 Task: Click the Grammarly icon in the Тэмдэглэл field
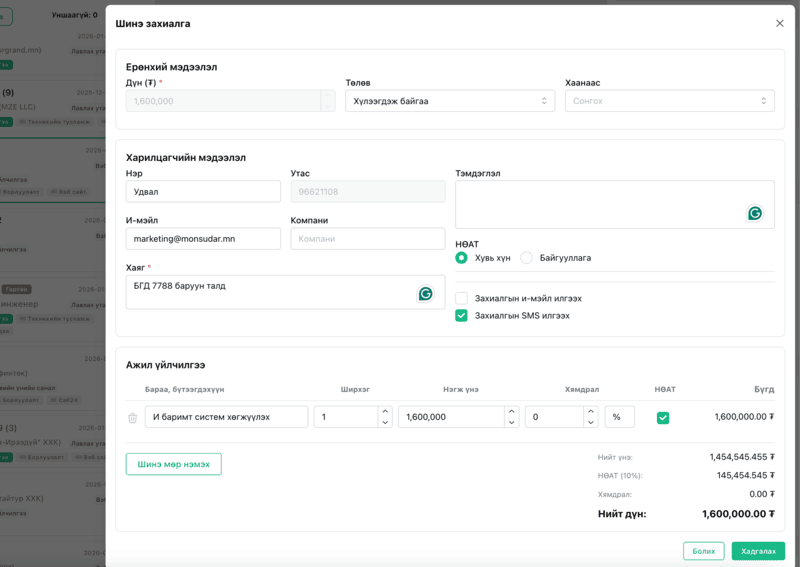coord(755,213)
